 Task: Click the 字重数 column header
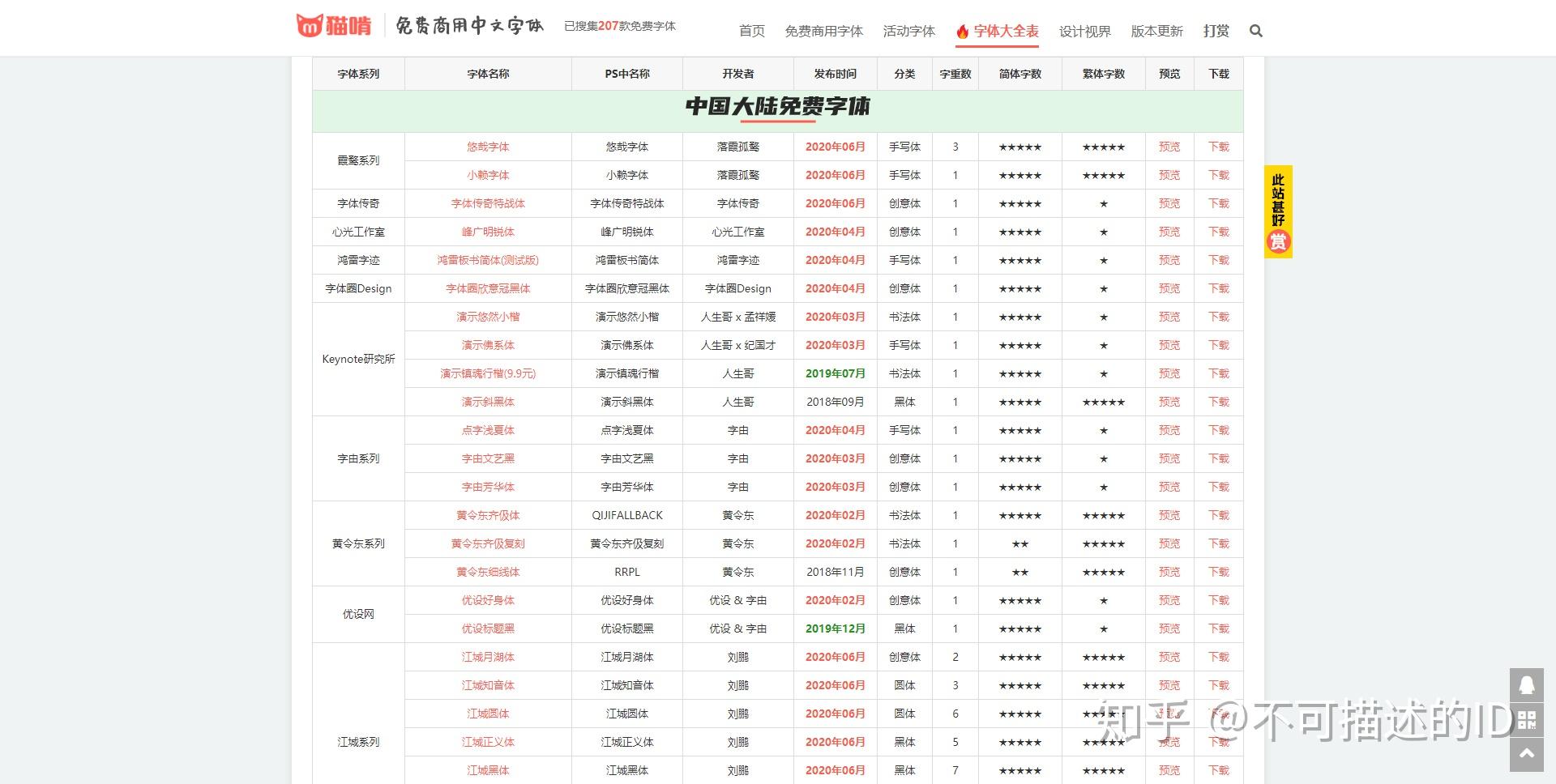pos(955,74)
